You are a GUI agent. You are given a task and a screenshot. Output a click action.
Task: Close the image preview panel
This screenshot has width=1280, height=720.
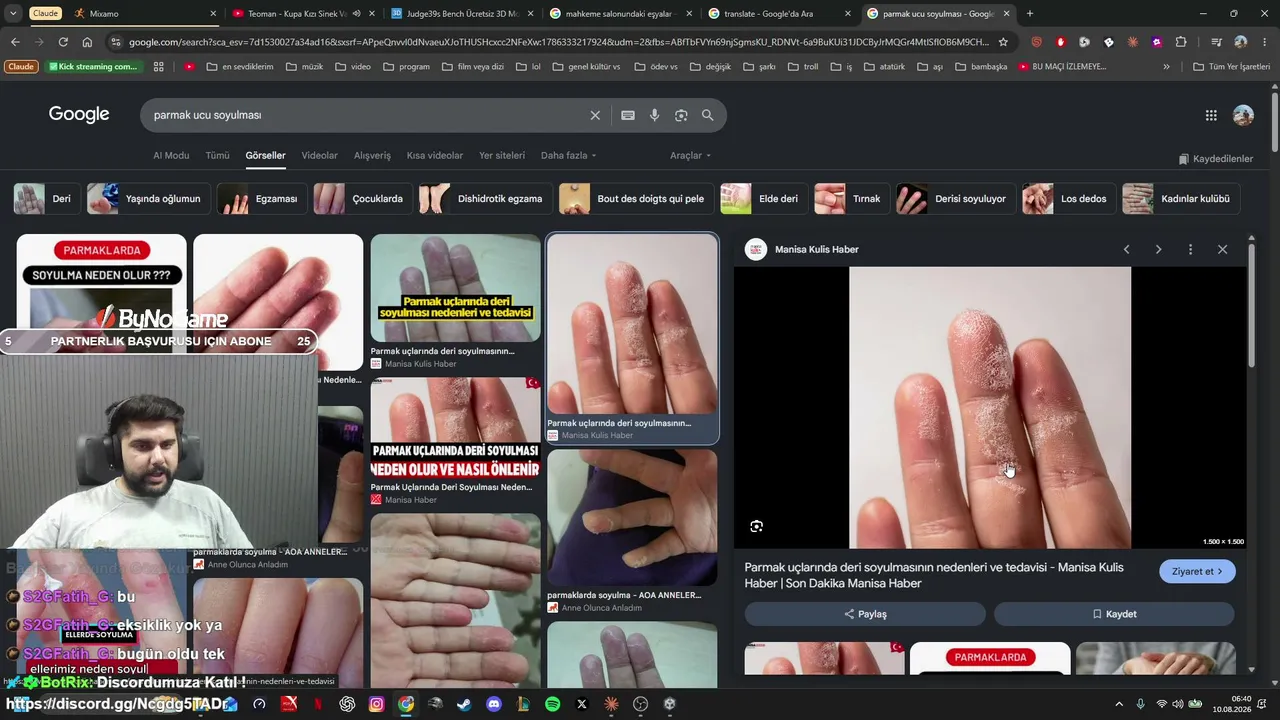coord(1222,249)
